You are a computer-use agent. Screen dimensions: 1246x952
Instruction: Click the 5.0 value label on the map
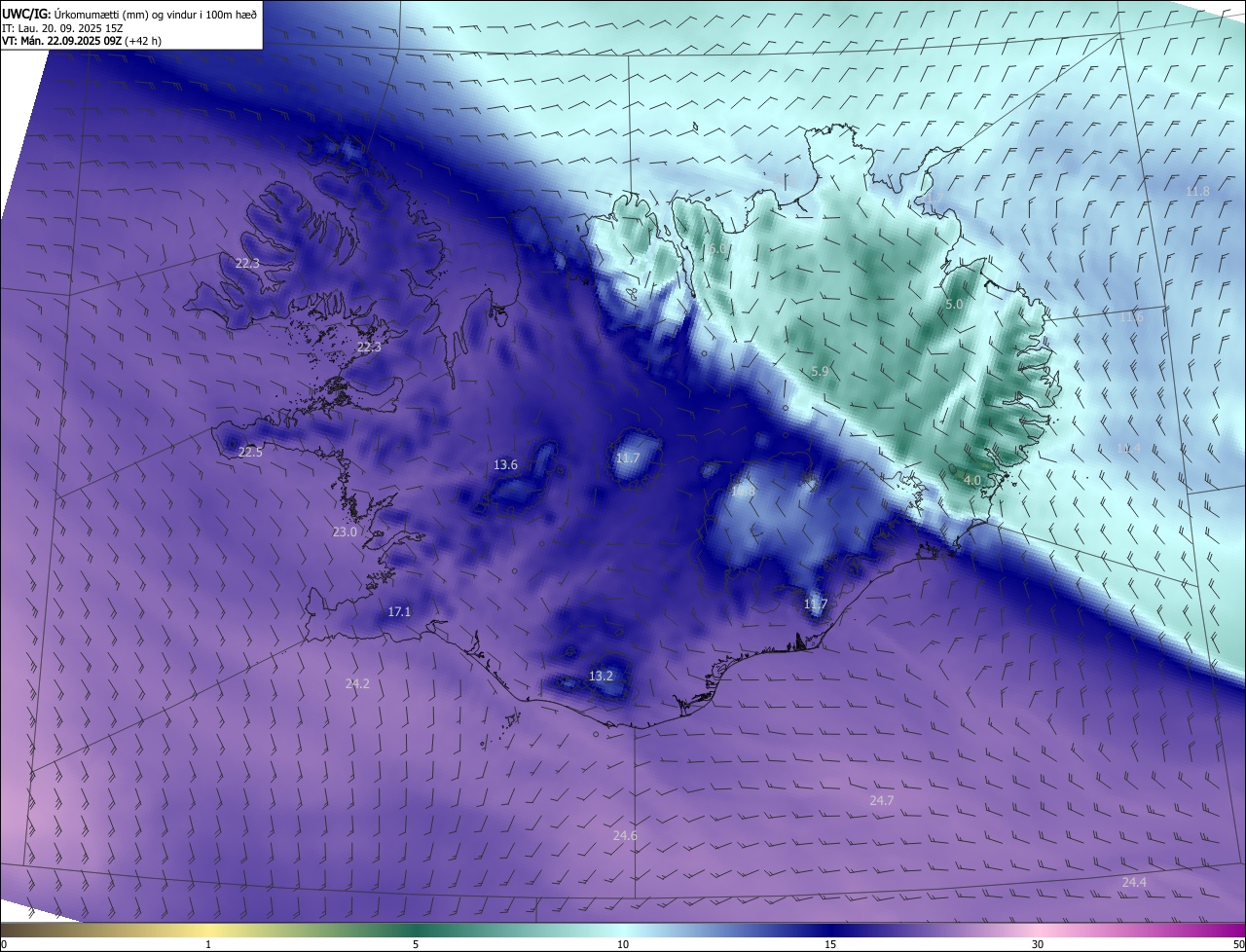954,305
